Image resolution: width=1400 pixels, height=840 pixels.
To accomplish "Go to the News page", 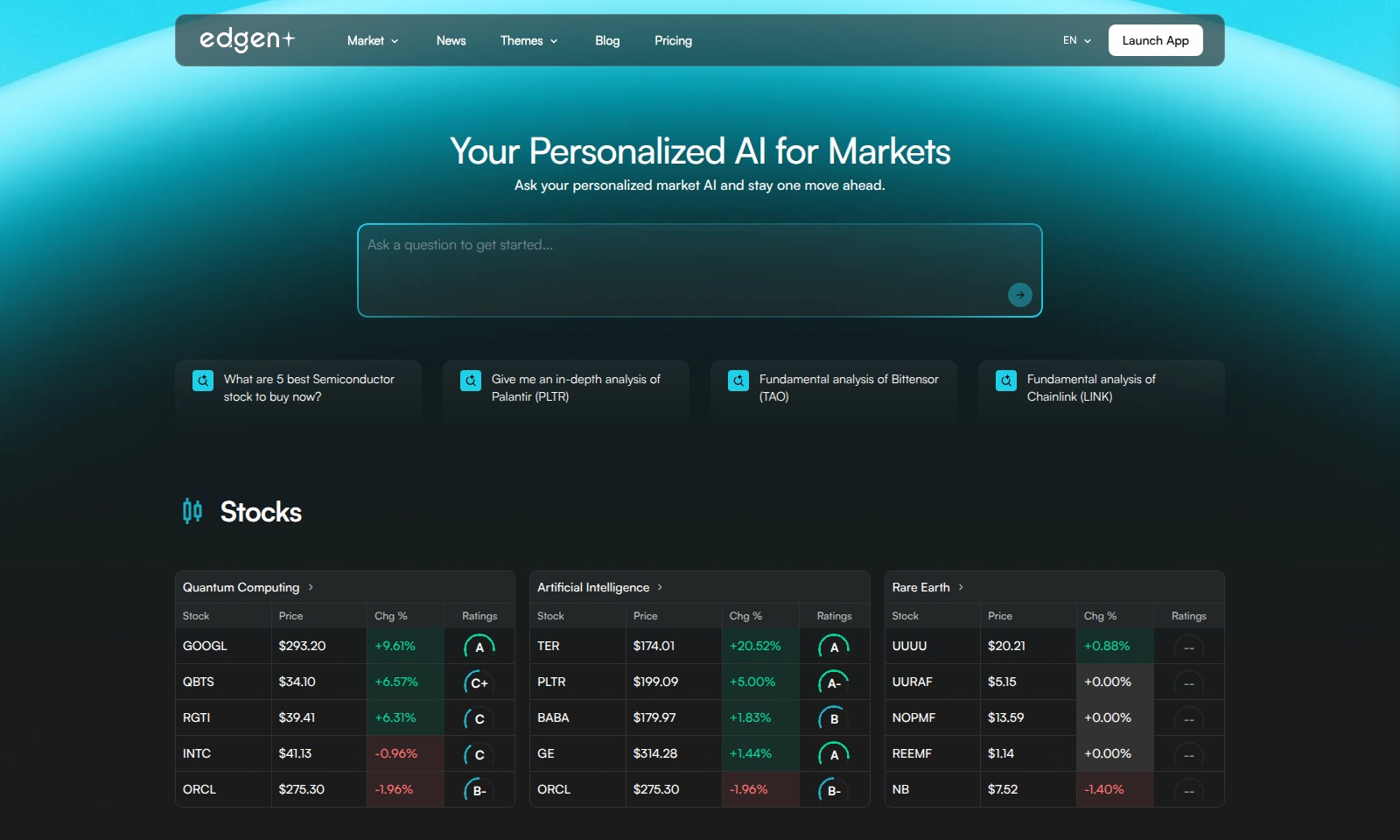I will pos(451,40).
